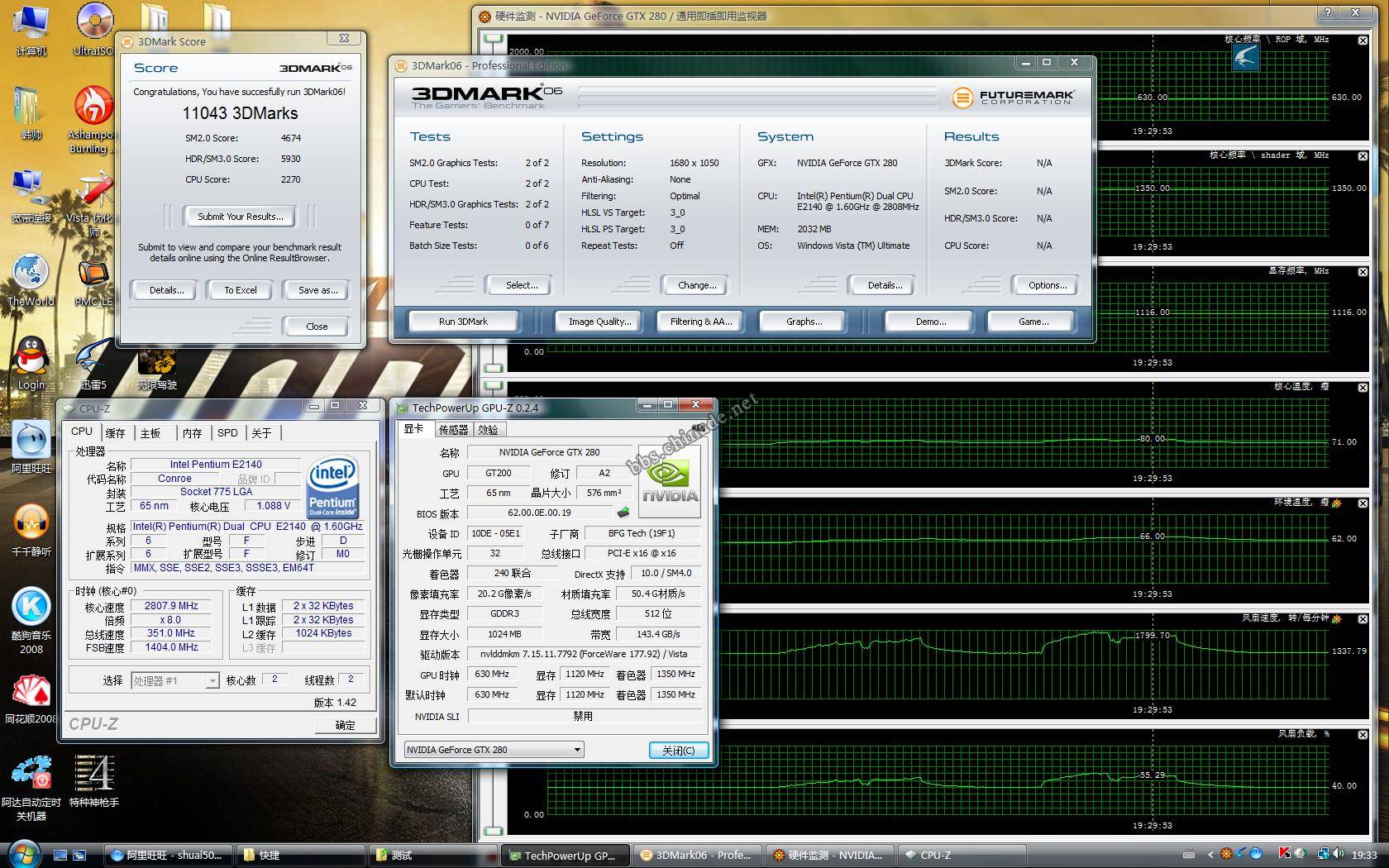Screen dimensions: 1389x868
Task: Select the 测试 folder taskbar button
Action: pos(432,856)
